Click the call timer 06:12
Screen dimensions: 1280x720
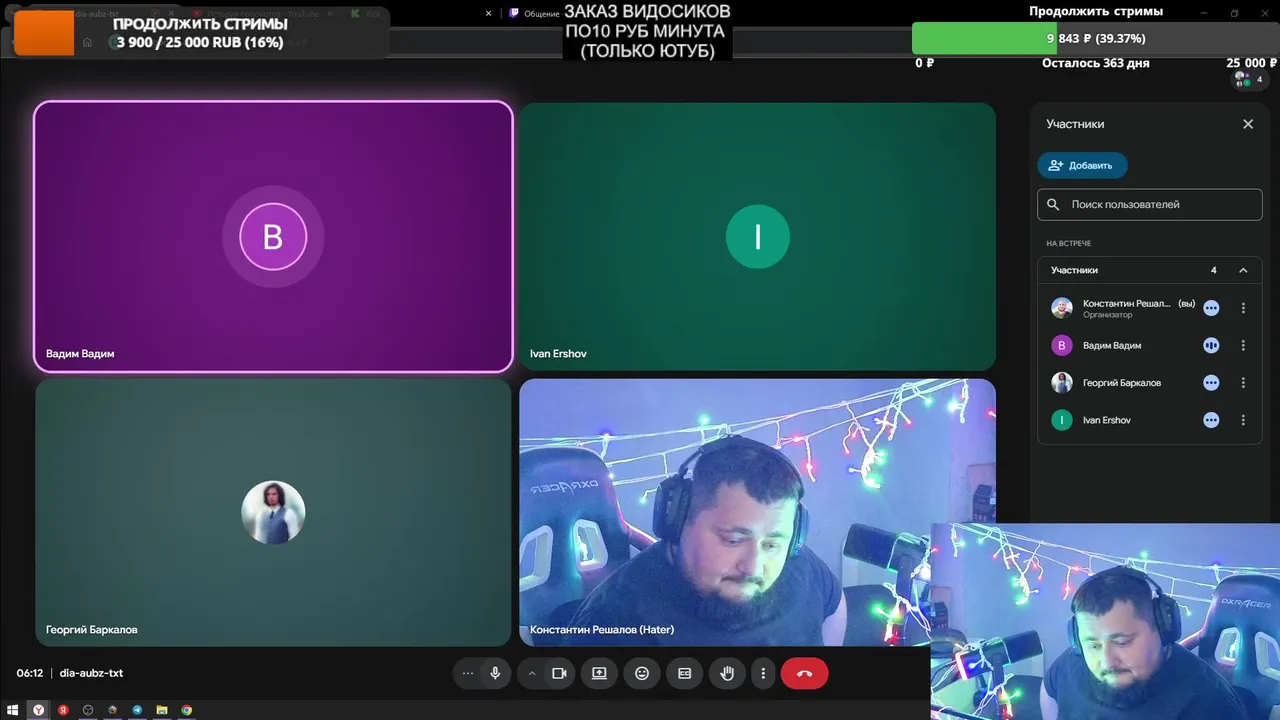[x=30, y=673]
